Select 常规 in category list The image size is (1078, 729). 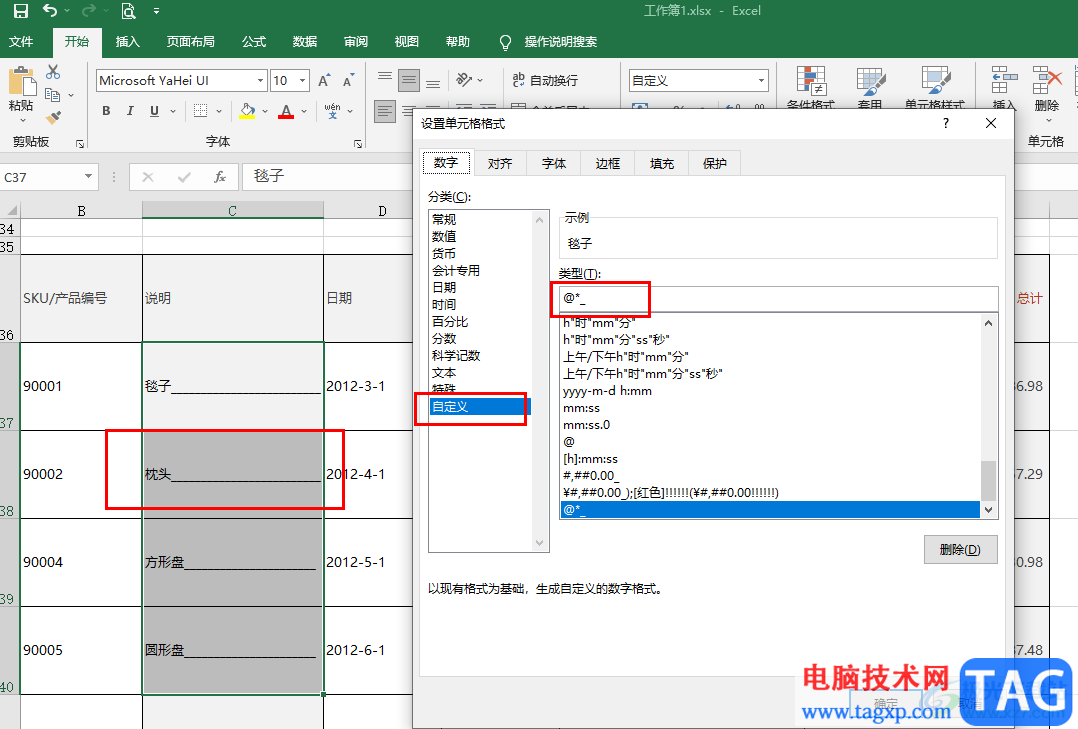(x=444, y=219)
